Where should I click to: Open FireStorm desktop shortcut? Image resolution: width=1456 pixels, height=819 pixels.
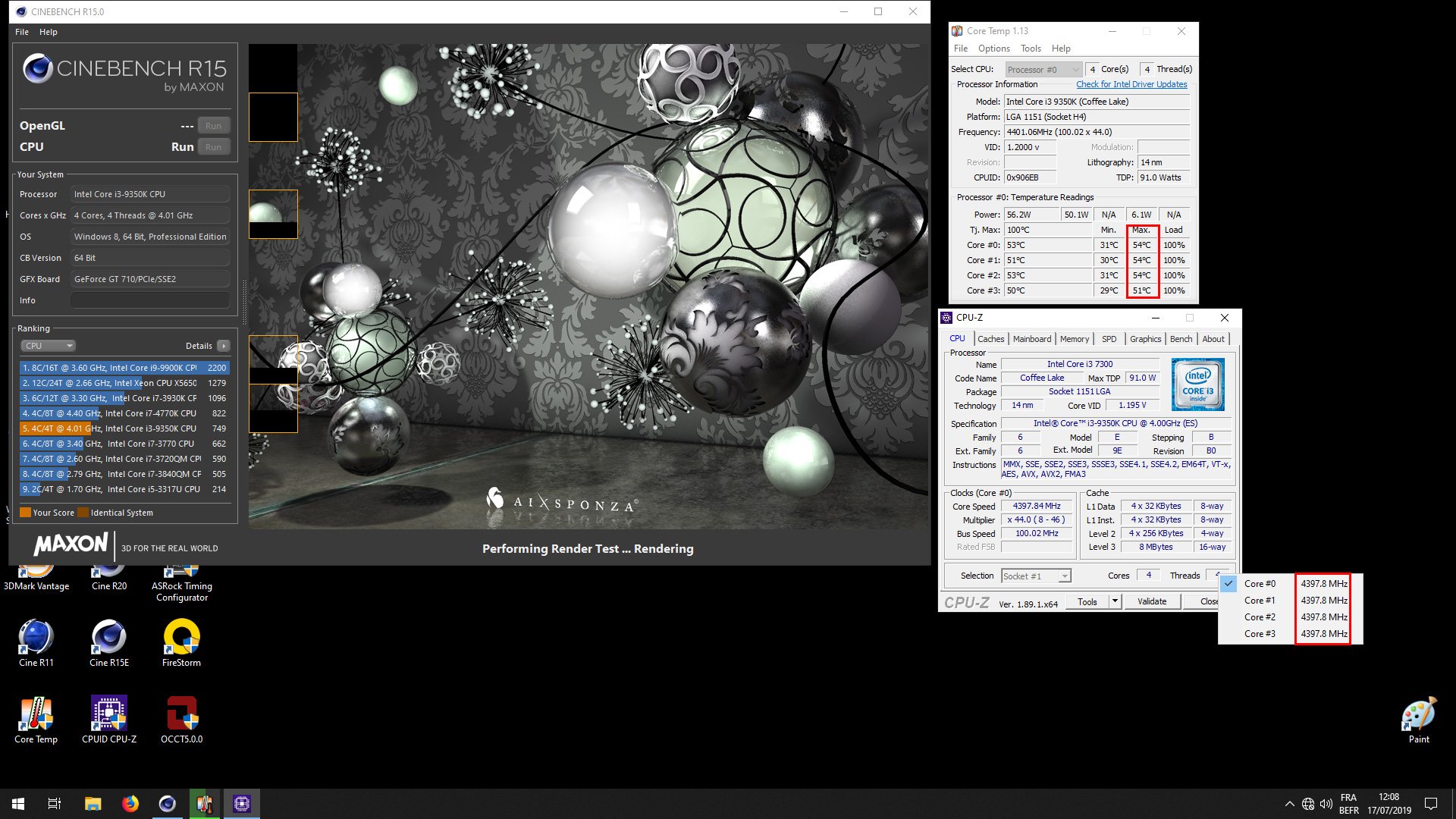point(181,644)
